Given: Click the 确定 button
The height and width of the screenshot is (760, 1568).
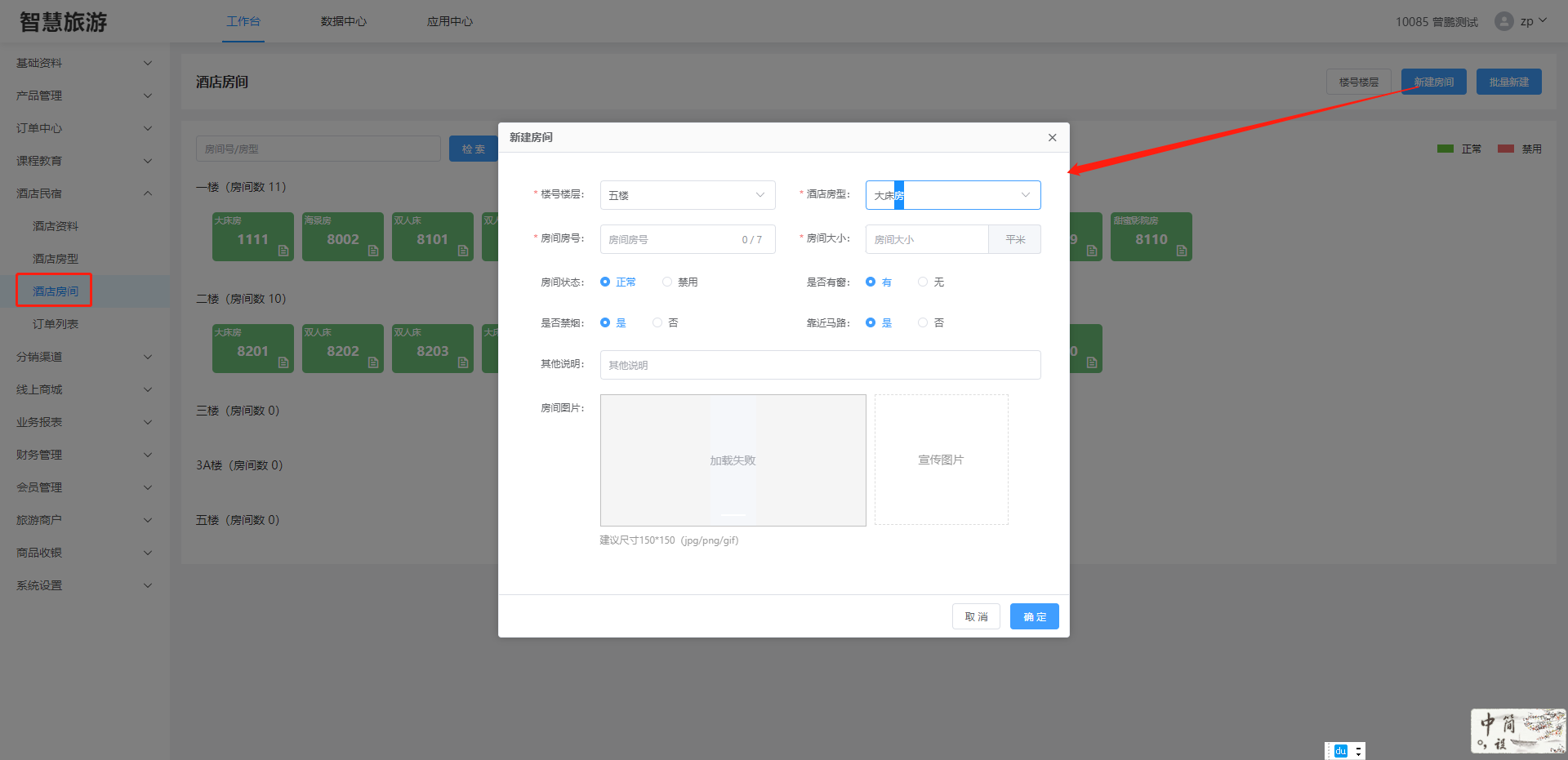Looking at the screenshot, I should pyautogui.click(x=1034, y=616).
